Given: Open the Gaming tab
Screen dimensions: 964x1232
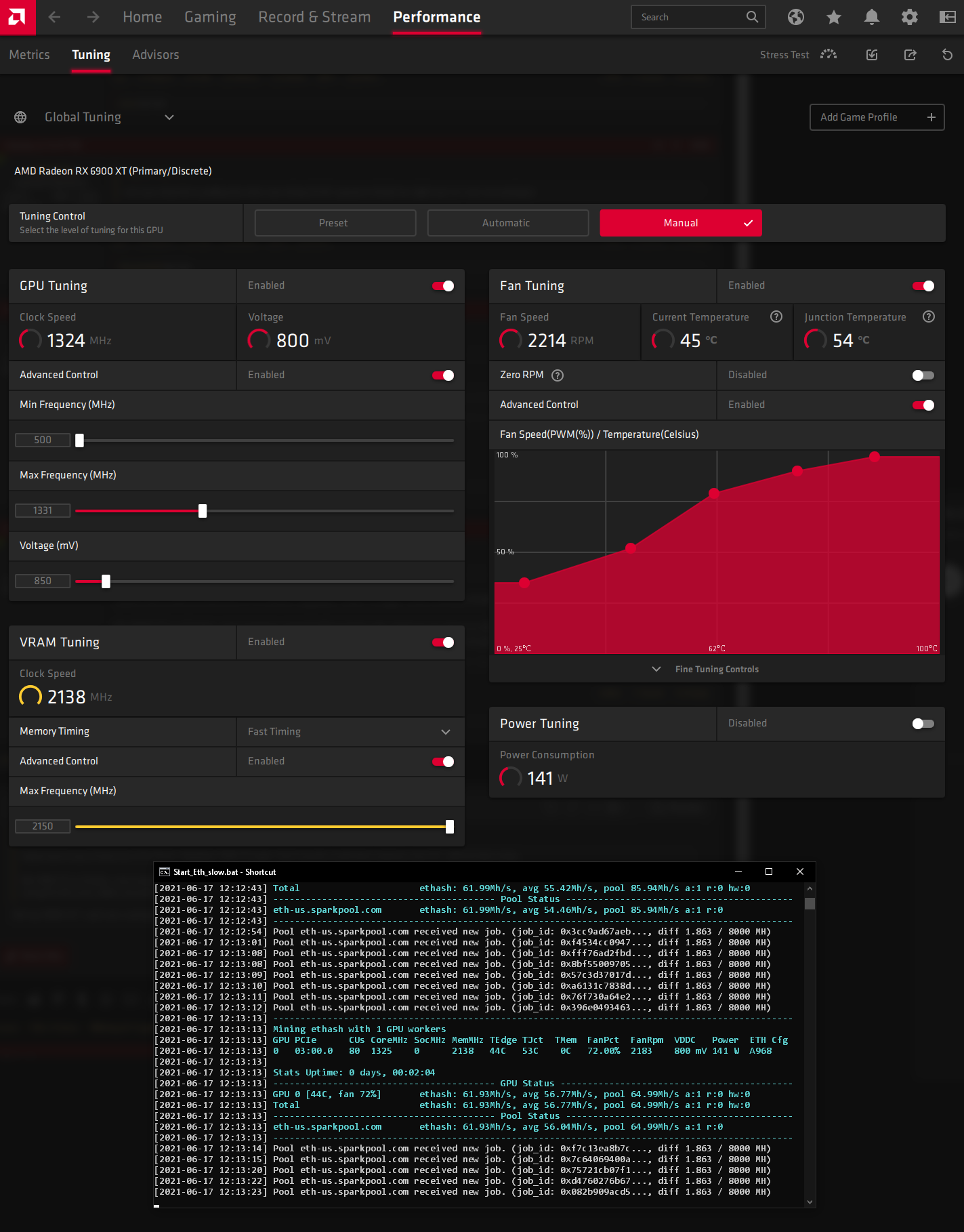Looking at the screenshot, I should (210, 17).
